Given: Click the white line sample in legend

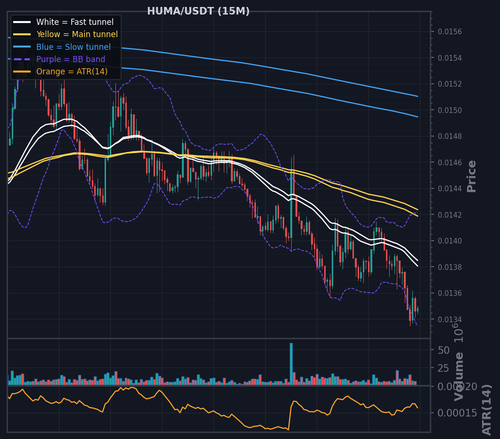Looking at the screenshot, I should [22, 22].
